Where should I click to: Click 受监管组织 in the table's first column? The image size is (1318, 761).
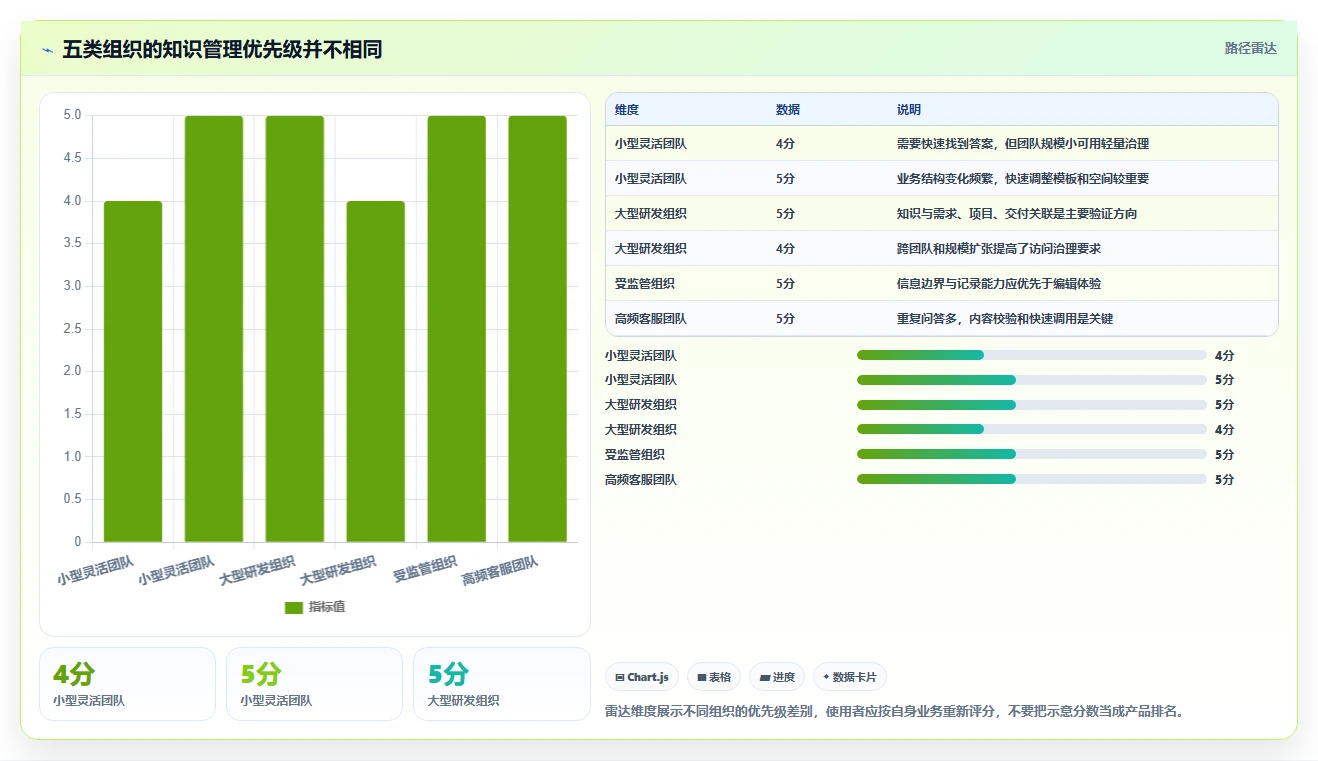click(645, 284)
